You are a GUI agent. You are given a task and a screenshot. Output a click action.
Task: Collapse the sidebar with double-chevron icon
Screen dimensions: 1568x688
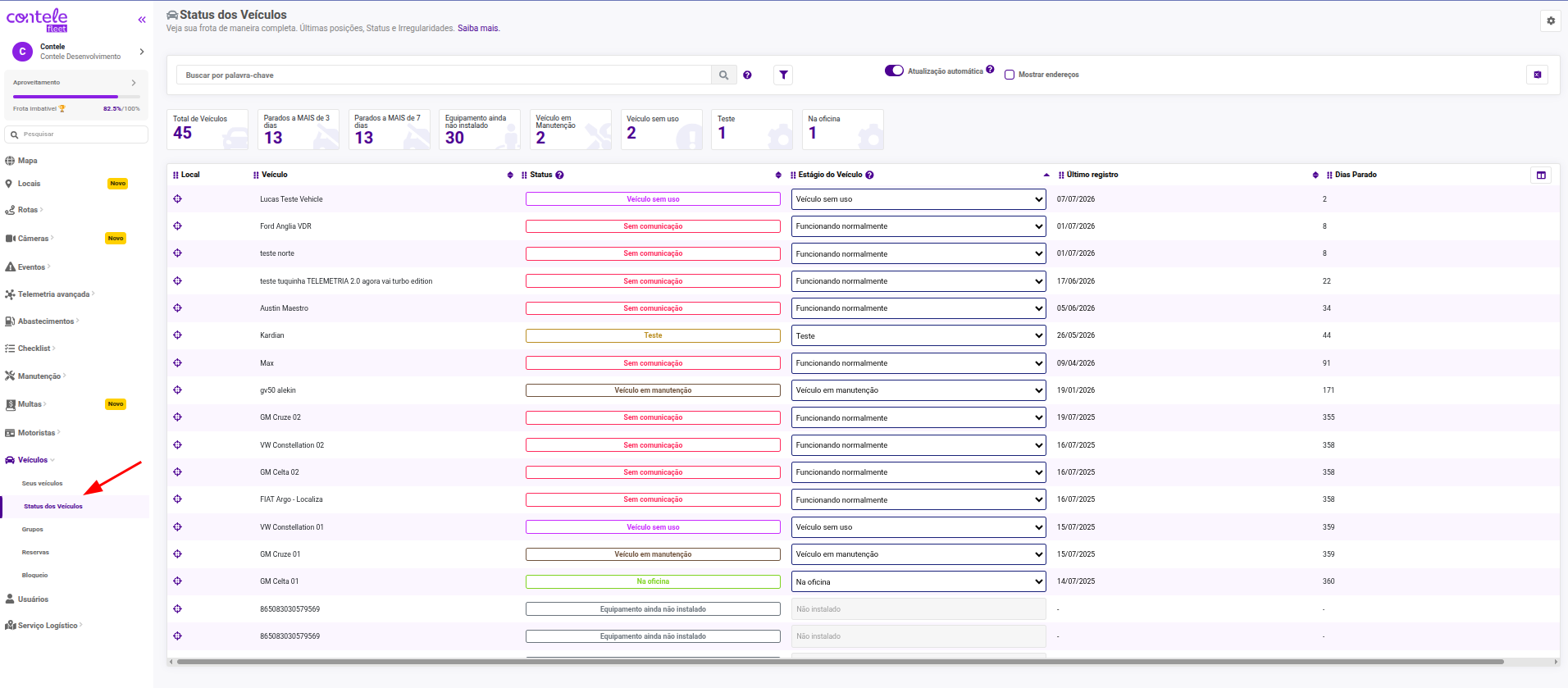[142, 20]
